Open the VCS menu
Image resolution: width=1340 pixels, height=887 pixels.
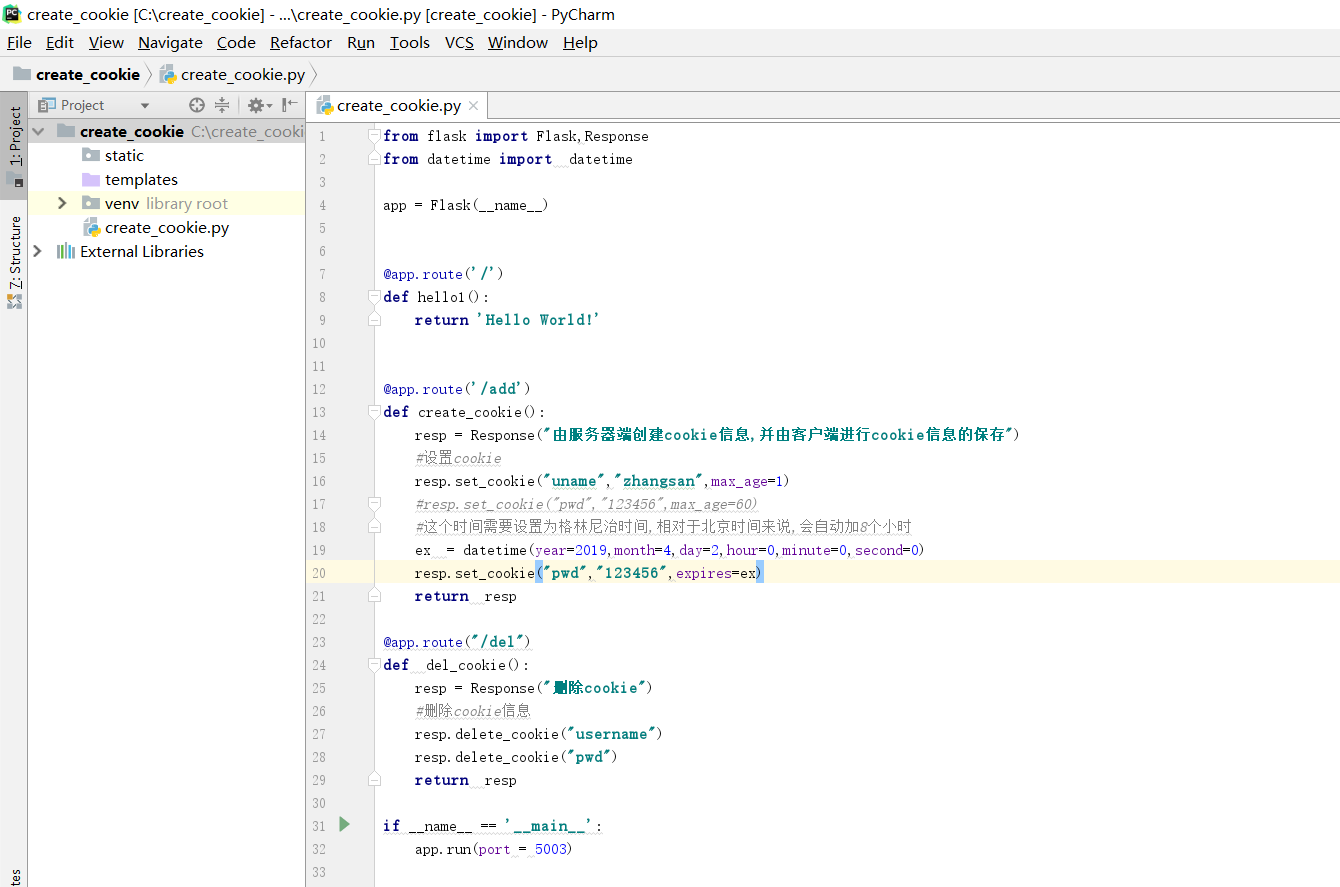click(459, 42)
